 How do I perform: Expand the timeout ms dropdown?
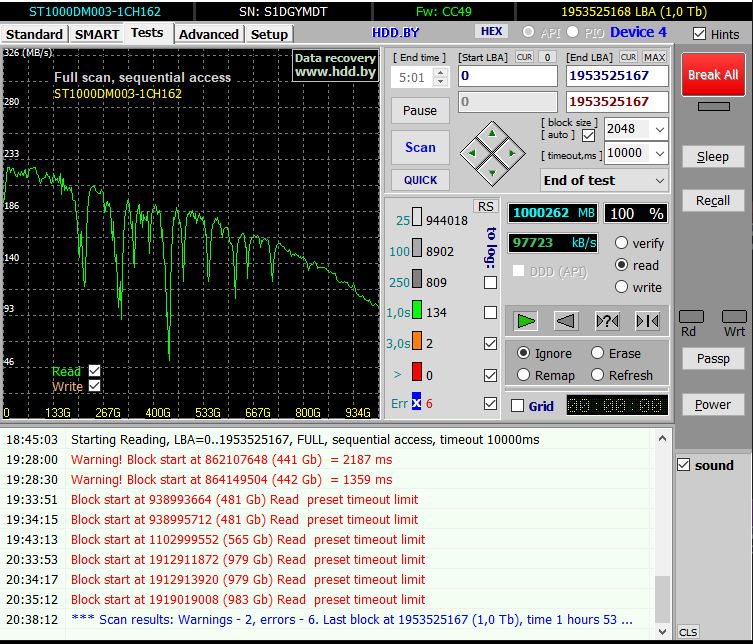(x=659, y=153)
